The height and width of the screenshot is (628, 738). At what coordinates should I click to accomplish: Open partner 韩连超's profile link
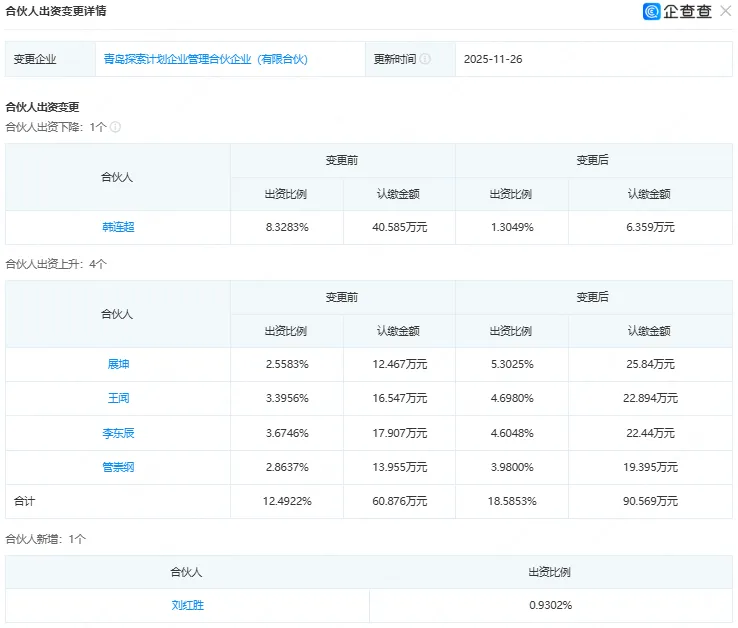(x=118, y=227)
